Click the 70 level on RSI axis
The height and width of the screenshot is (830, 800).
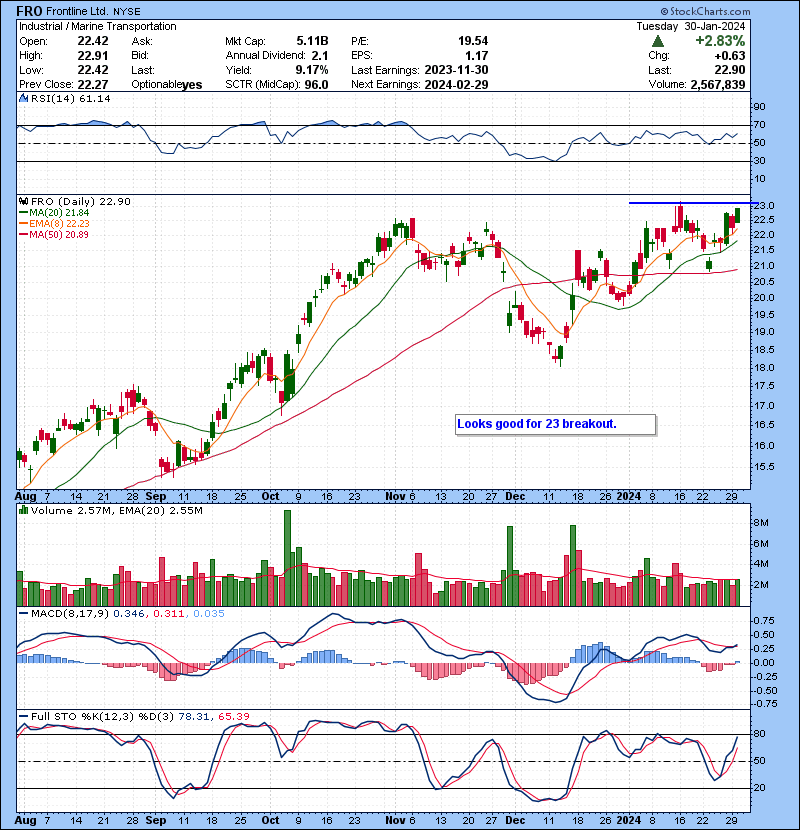tap(760, 125)
